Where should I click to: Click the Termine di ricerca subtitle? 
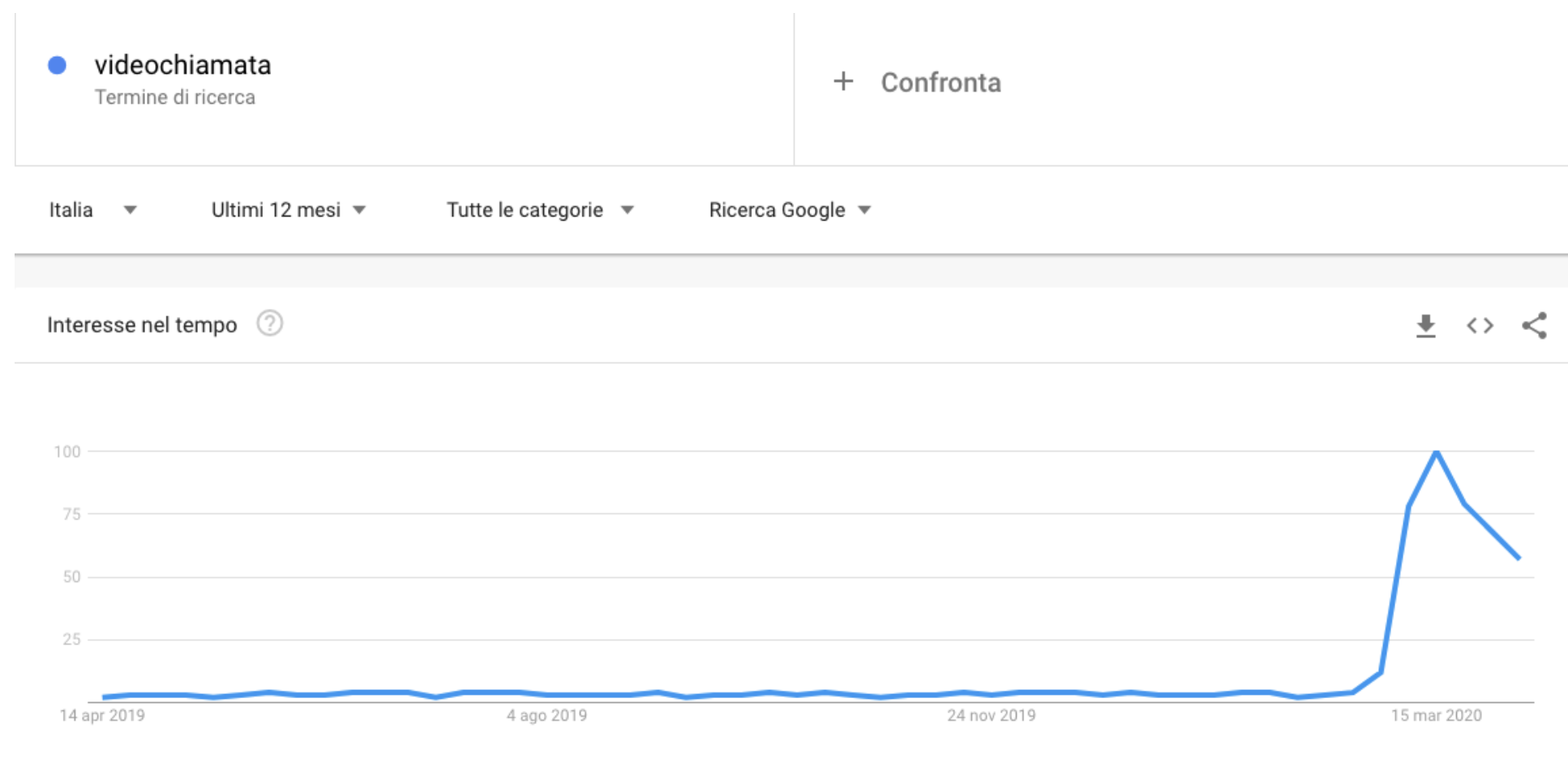coord(174,97)
